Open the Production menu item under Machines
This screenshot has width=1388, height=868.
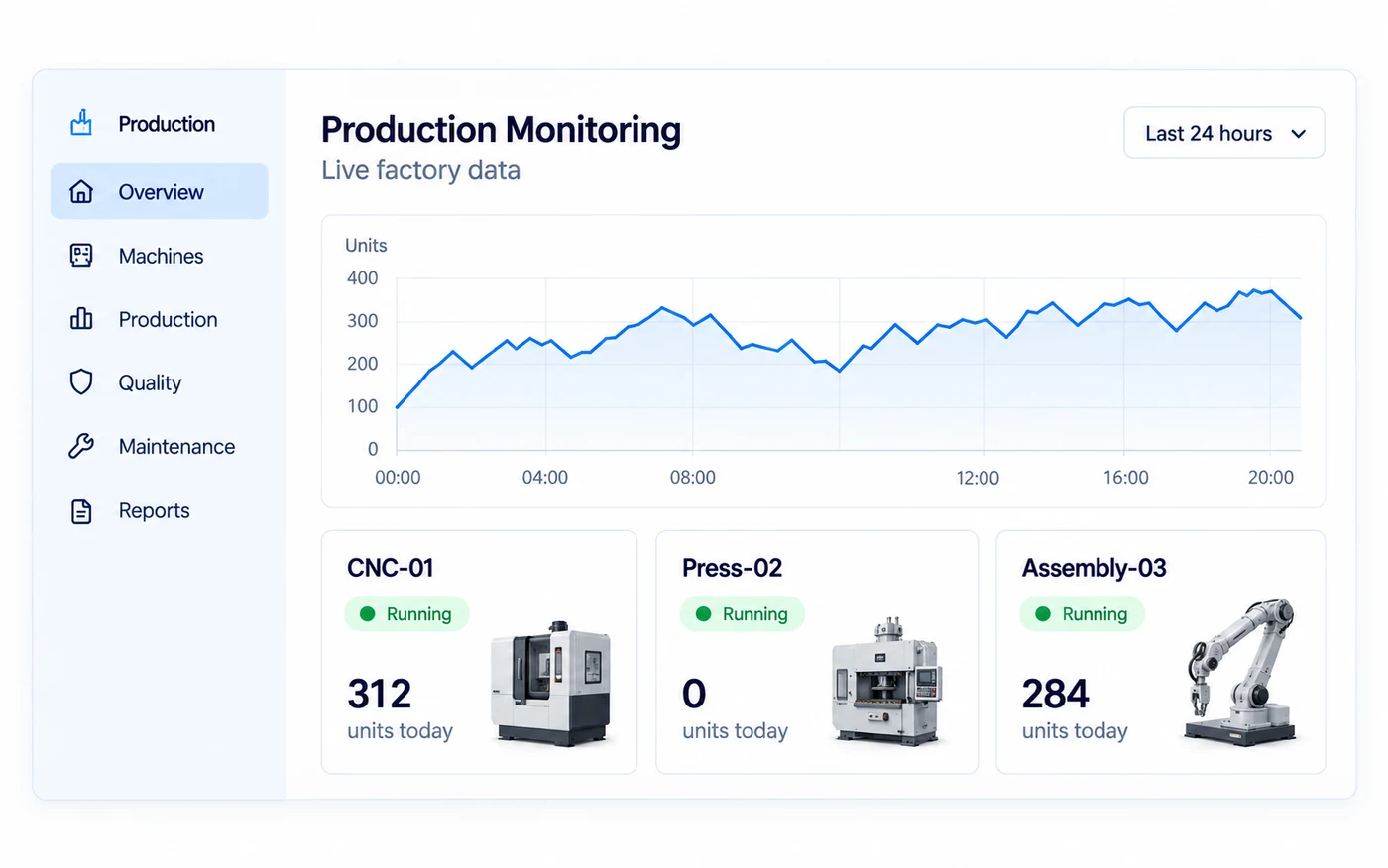tap(168, 319)
